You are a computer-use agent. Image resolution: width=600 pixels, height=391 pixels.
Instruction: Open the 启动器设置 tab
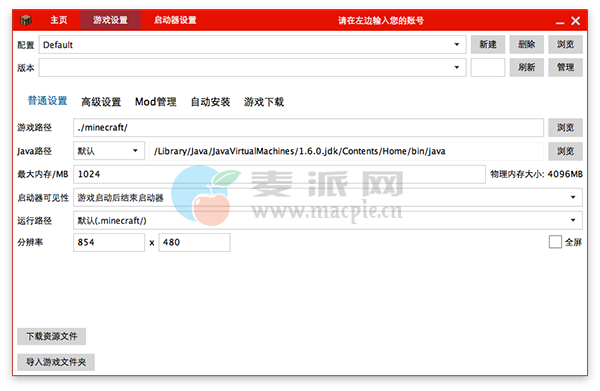(175, 20)
